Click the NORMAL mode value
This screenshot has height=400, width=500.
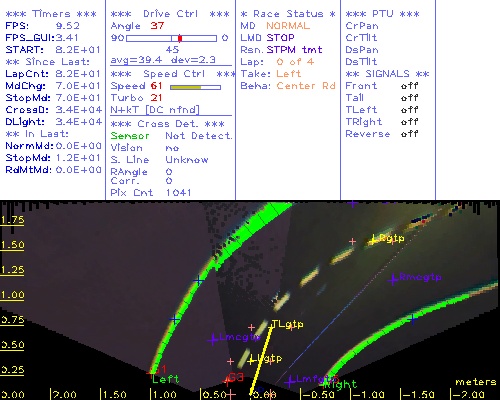[288, 26]
